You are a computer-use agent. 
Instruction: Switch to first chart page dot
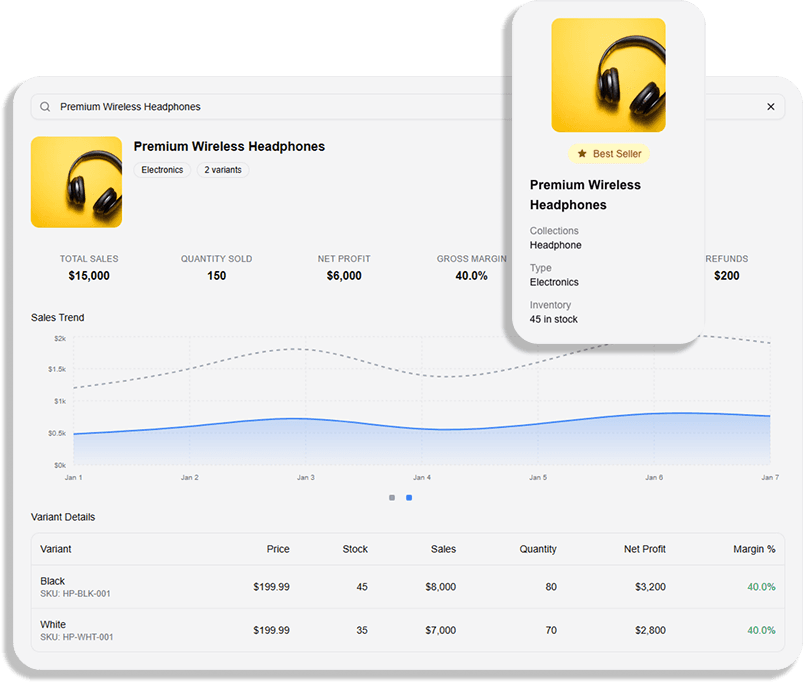tap(392, 497)
